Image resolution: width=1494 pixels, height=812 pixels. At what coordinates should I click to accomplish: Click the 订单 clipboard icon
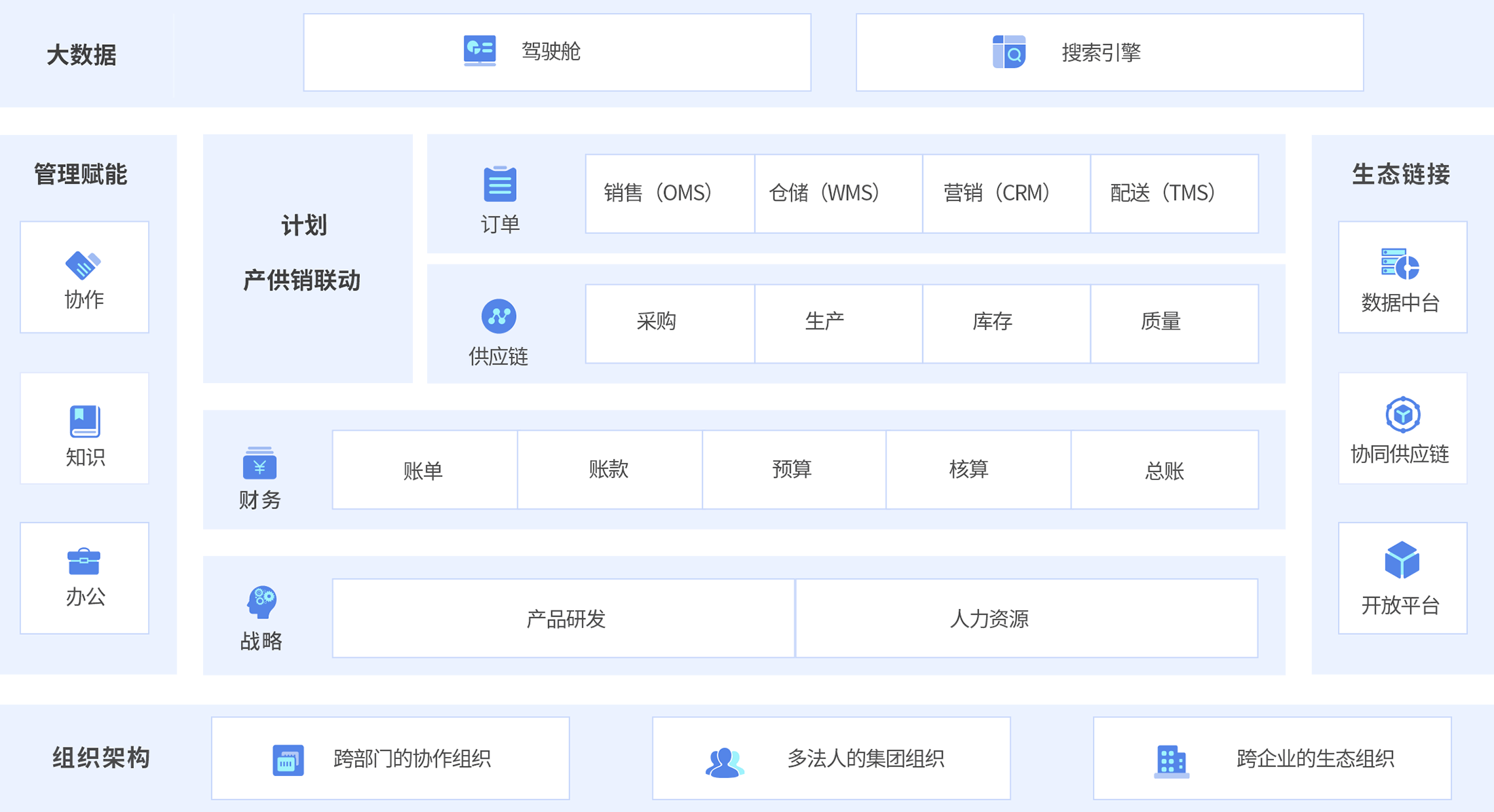[500, 184]
